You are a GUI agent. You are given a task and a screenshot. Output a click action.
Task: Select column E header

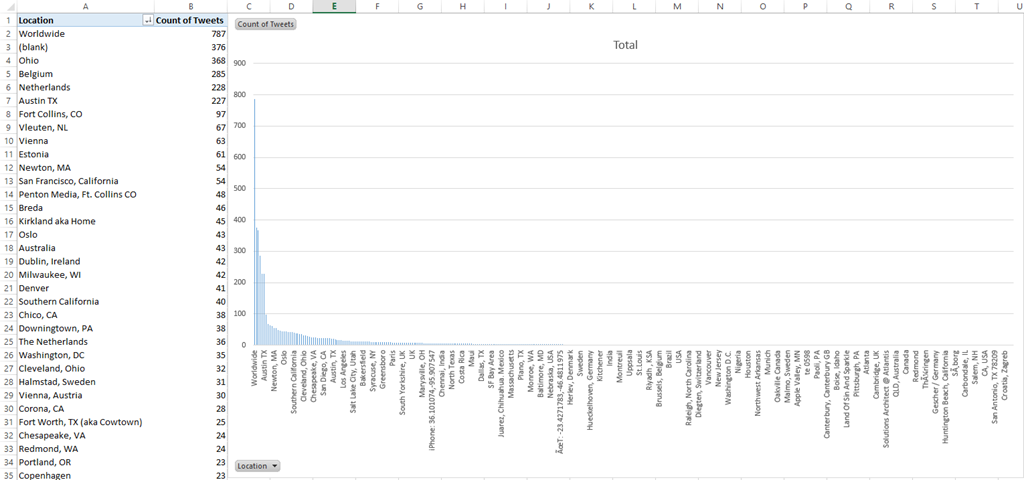click(x=333, y=7)
